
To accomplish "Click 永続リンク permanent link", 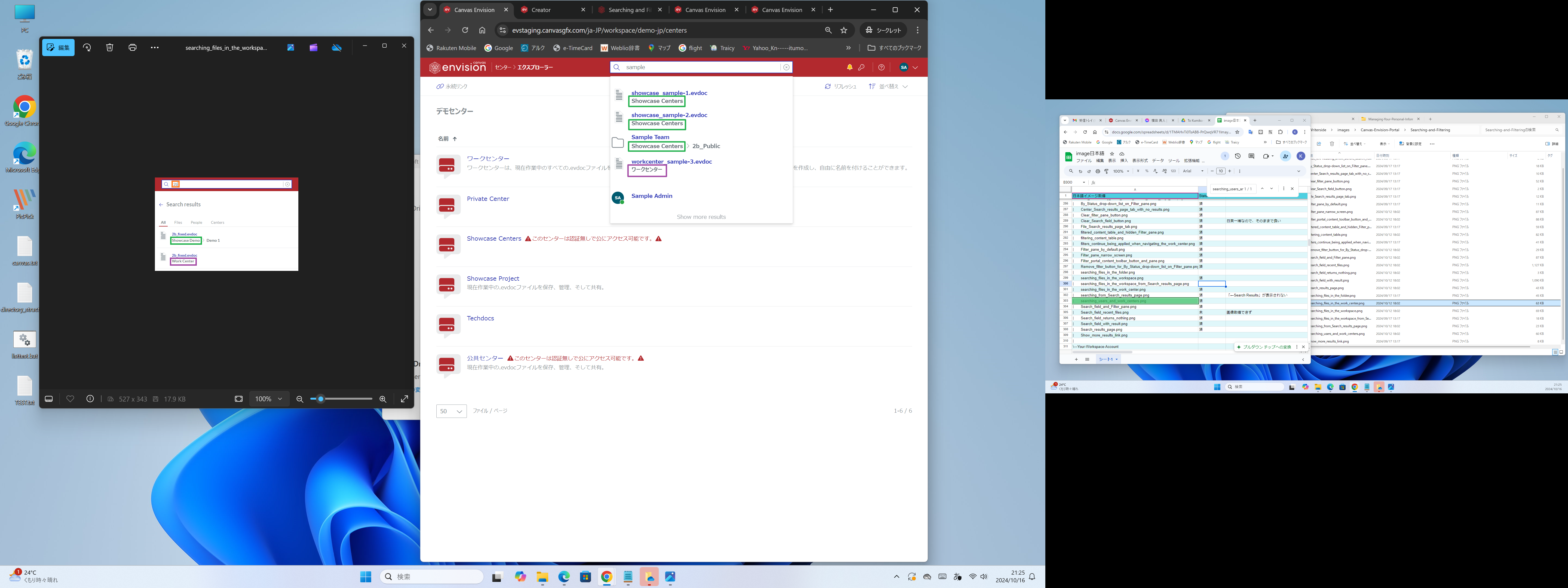I will point(452,87).
